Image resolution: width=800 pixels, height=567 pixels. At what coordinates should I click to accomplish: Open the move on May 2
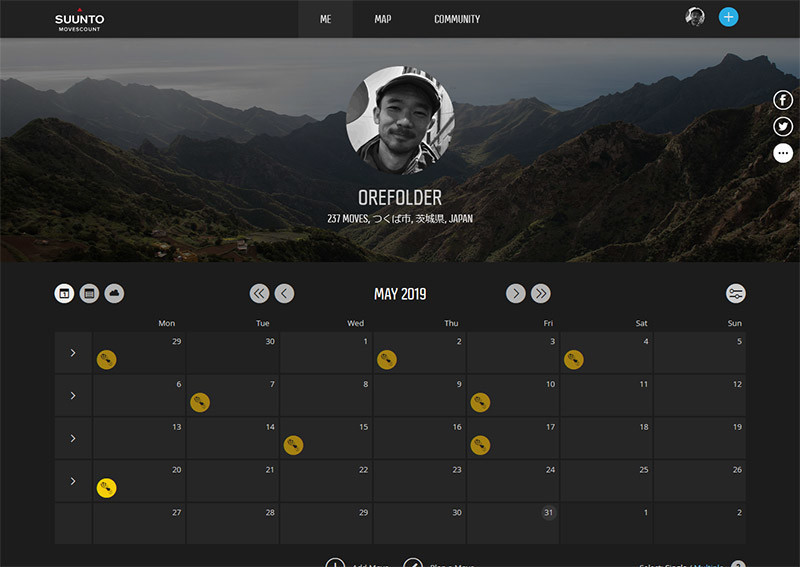[x=387, y=360]
